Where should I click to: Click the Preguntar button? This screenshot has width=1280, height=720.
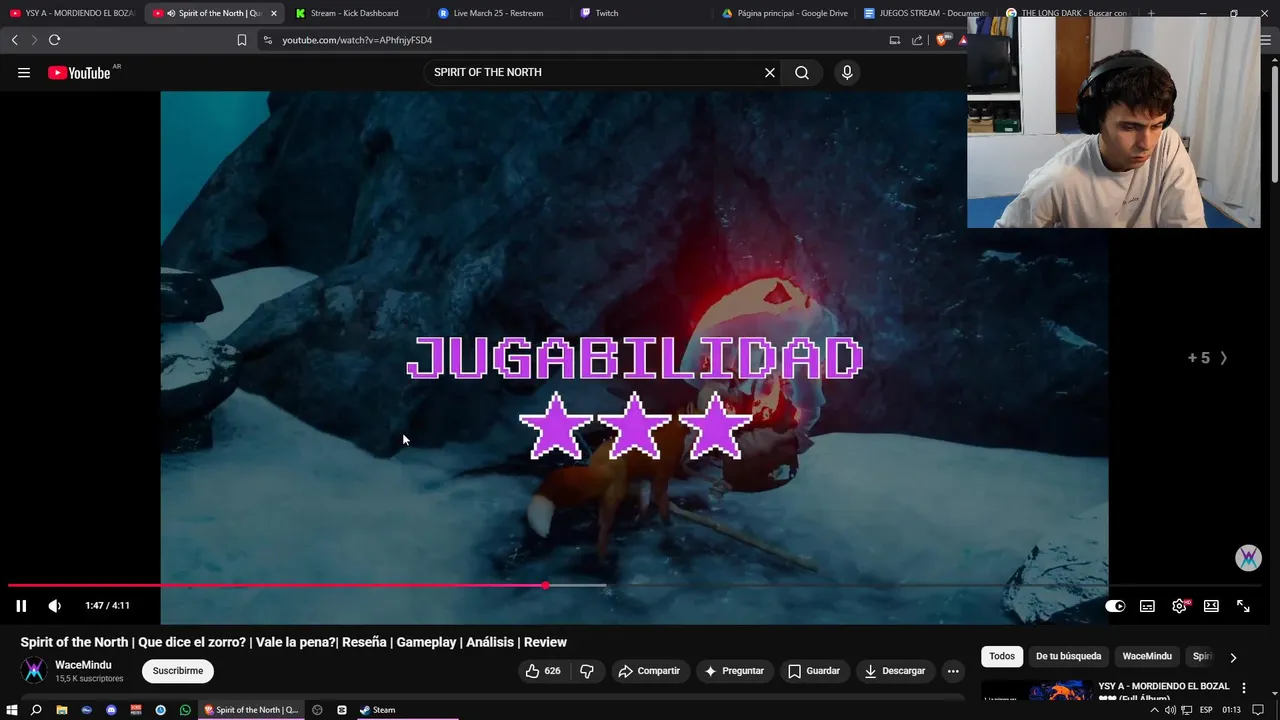click(x=734, y=671)
